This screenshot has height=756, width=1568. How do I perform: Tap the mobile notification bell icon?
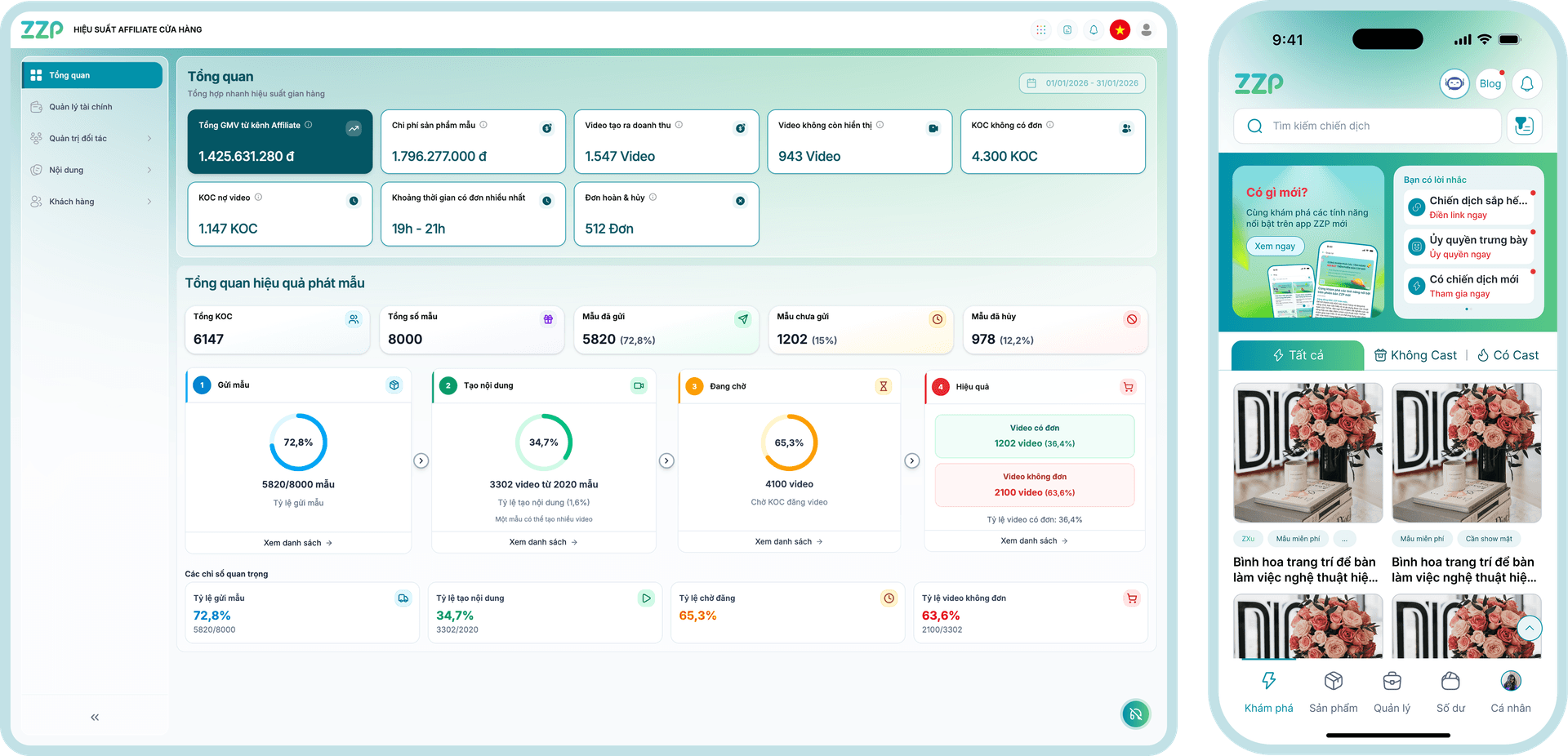1526,83
